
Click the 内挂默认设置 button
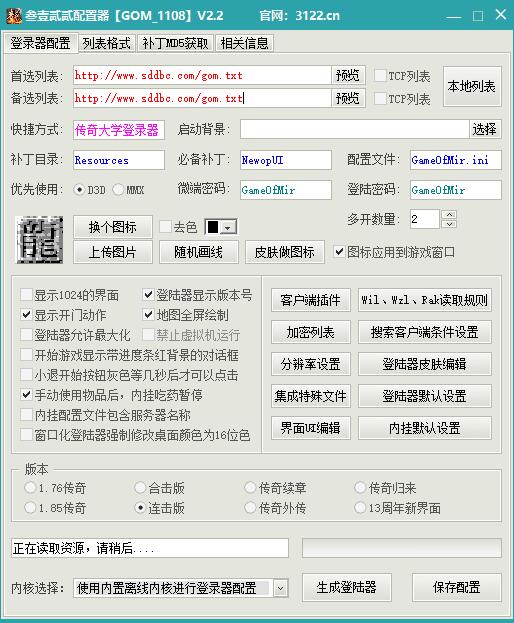(425, 428)
